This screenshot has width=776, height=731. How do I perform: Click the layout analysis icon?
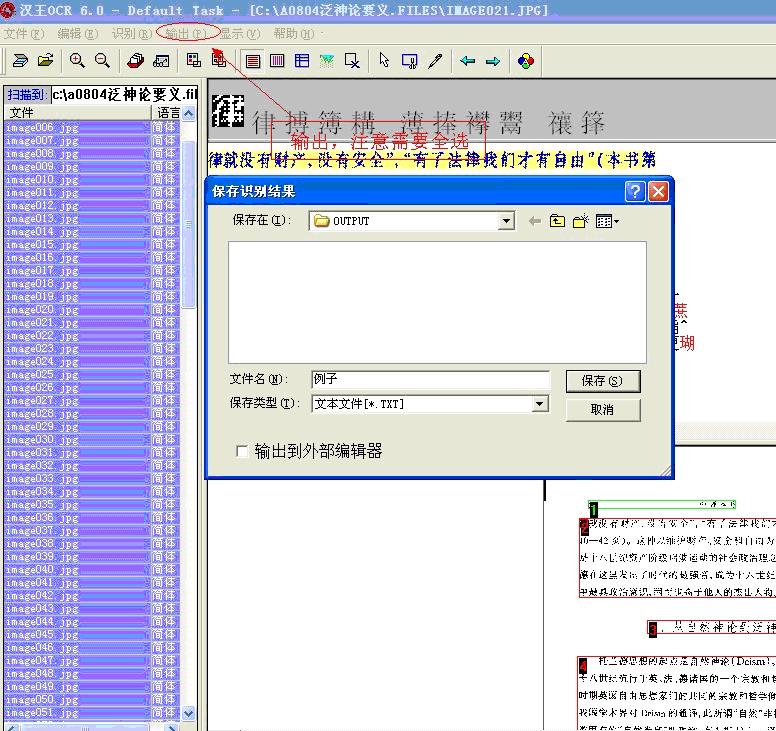click(194, 61)
